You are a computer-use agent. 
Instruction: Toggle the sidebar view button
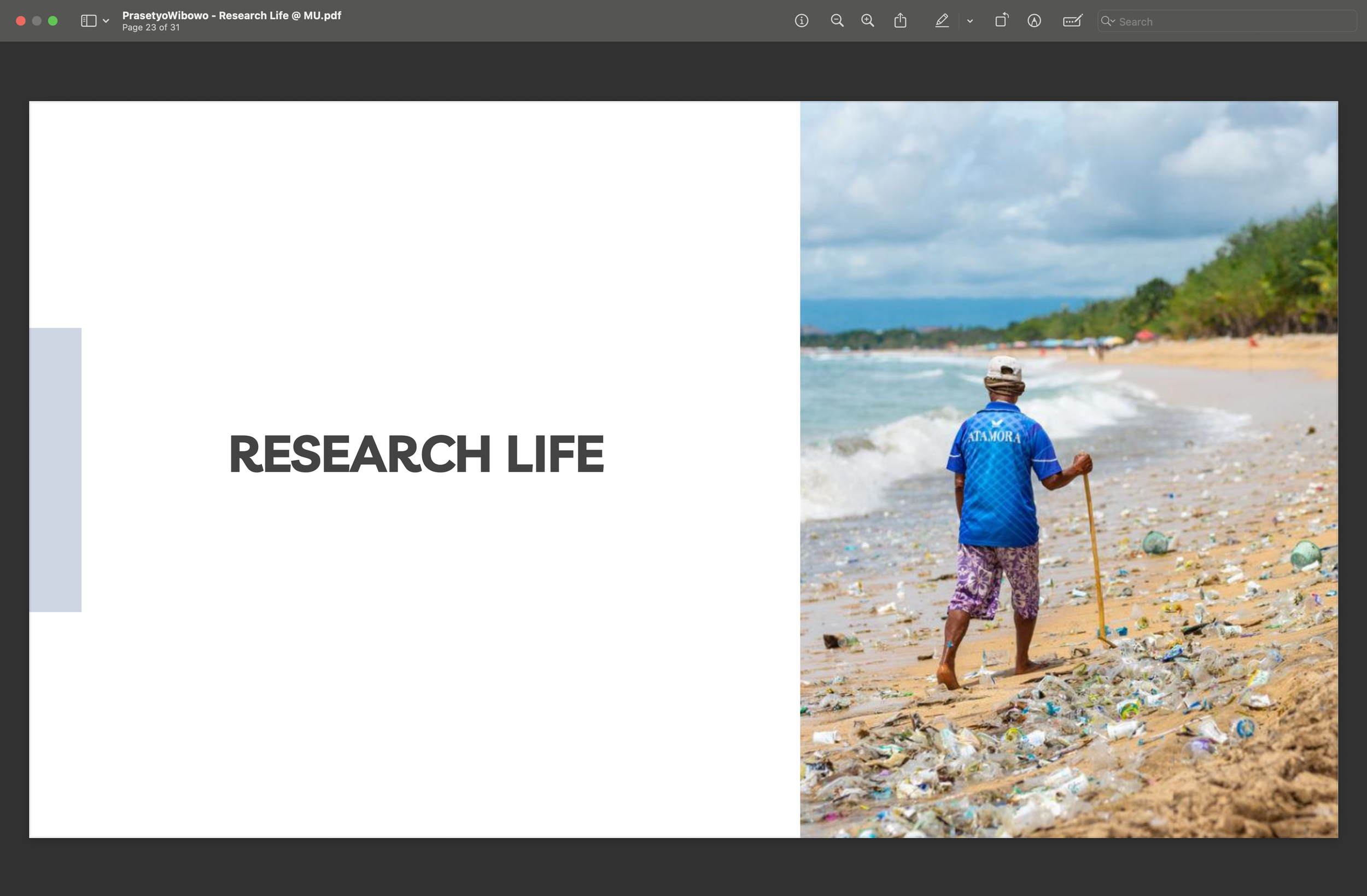[89, 21]
